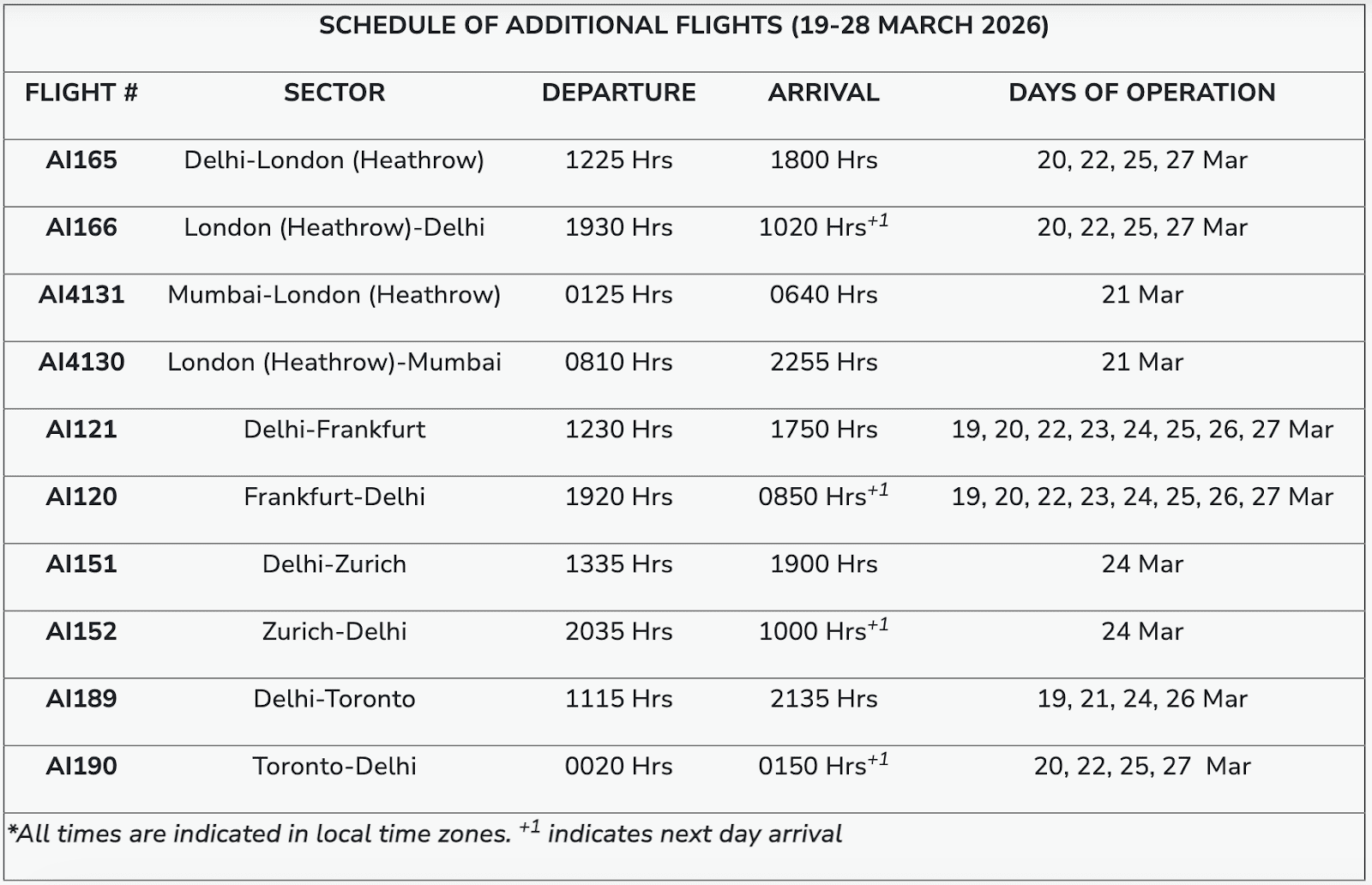Click the 19, 21, 24, 26 Mar cell
Screen dimensions: 1372x885
point(1141,699)
